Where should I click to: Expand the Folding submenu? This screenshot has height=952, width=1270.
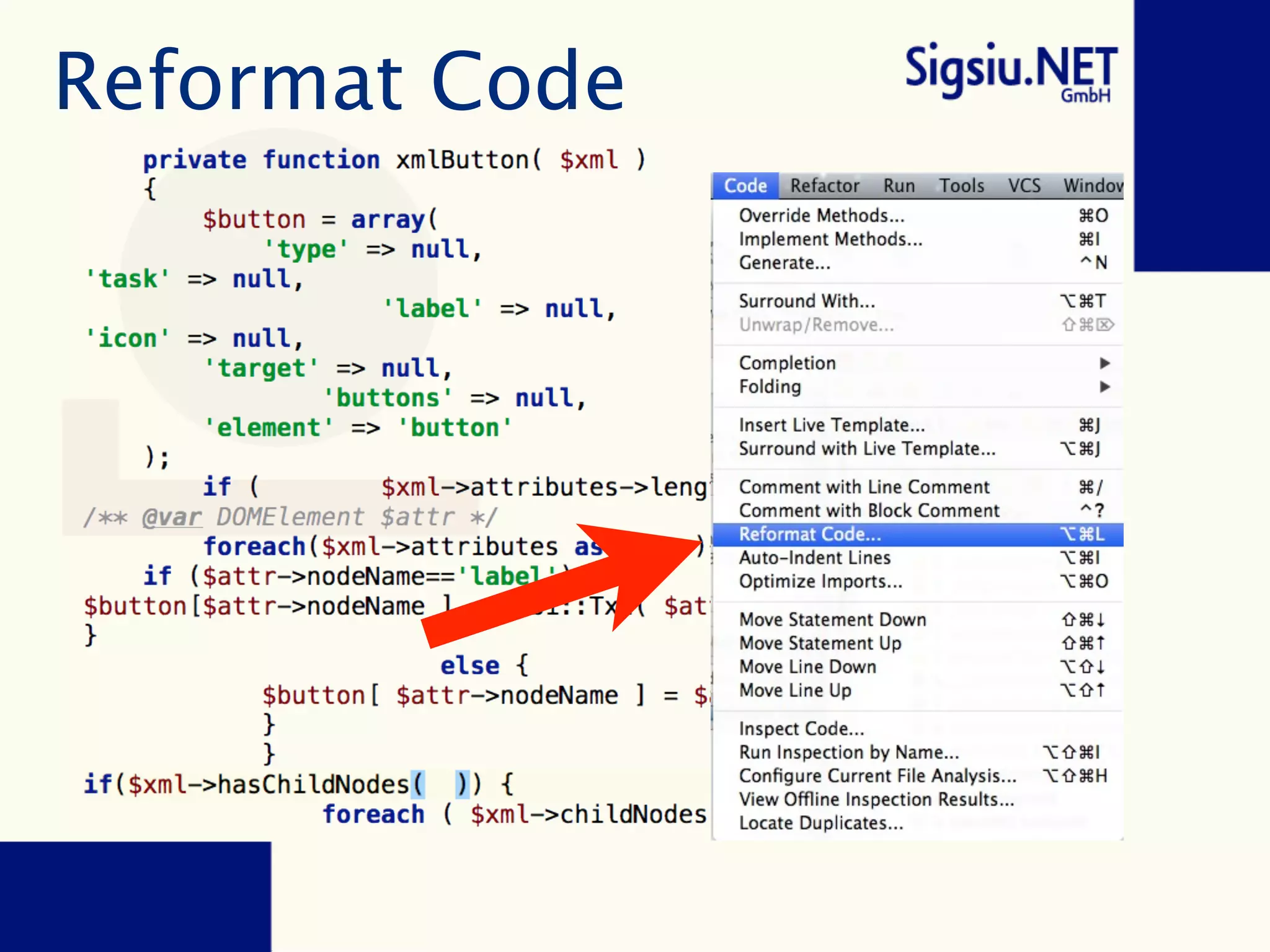tap(918, 387)
